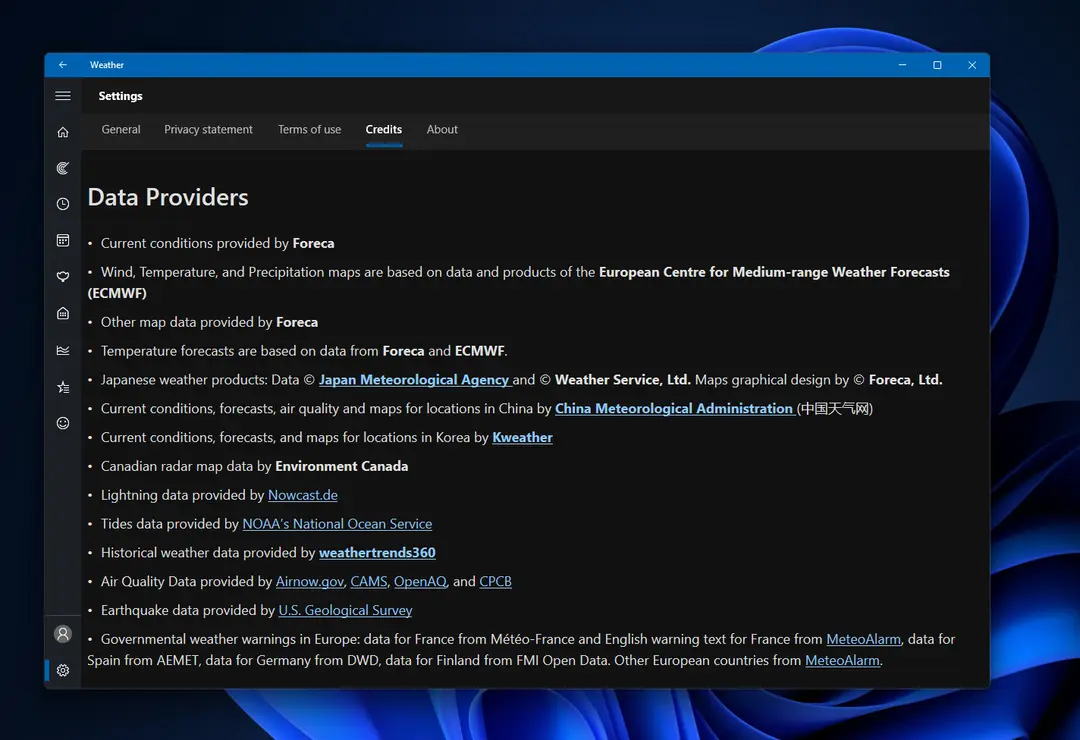Select the heart-shaped sidebar icon
Viewport: 1080px width, 740px height.
coord(63,277)
